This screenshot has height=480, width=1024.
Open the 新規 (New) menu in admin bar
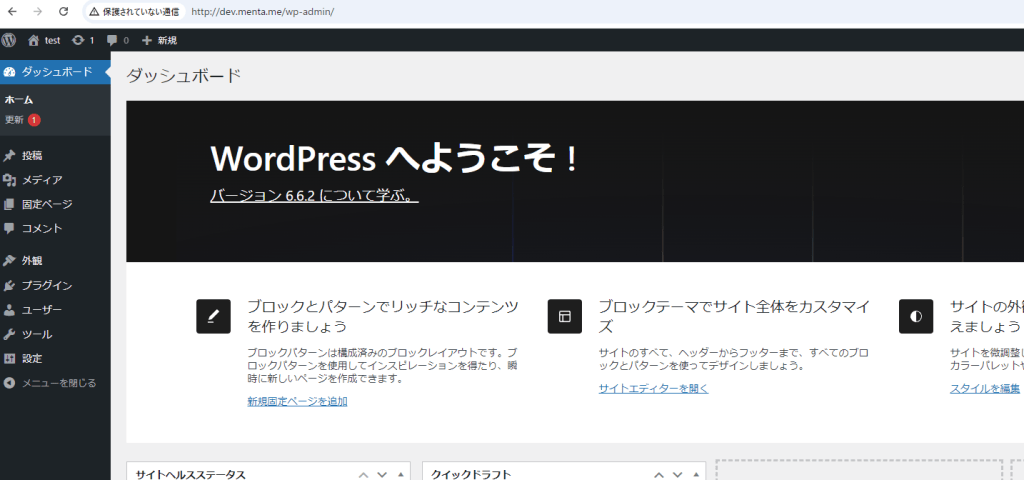tap(159, 40)
